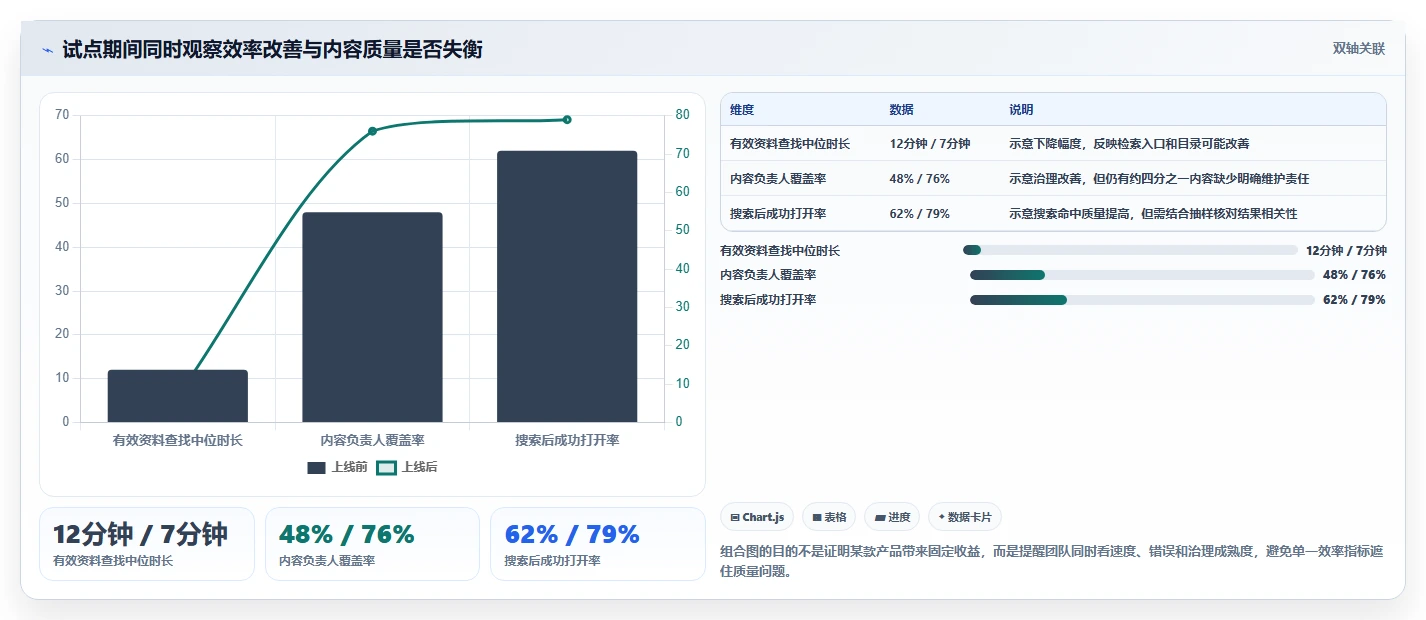Click the chart title 试点期间同时观察效率改善与内容质量是否失衡
This screenshot has height=620, width=1426.
pyautogui.click(x=272, y=49)
